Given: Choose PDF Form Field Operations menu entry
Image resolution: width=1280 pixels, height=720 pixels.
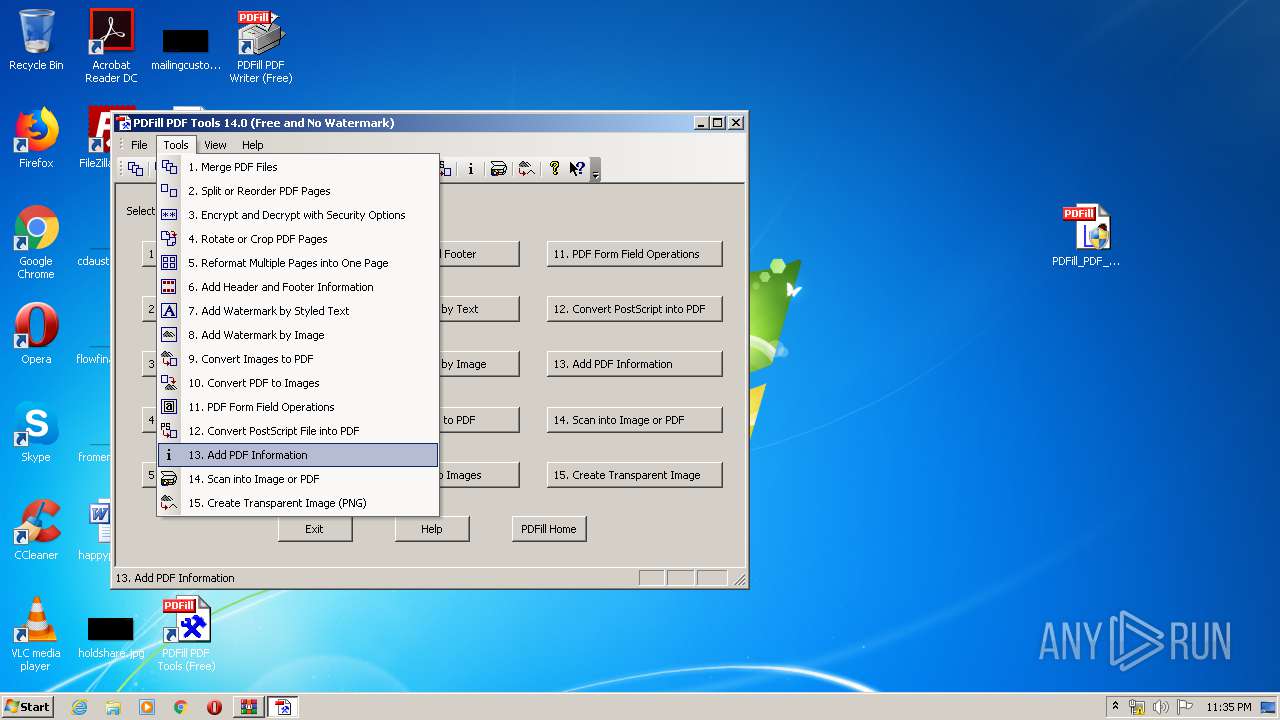Looking at the screenshot, I should pos(298,407).
